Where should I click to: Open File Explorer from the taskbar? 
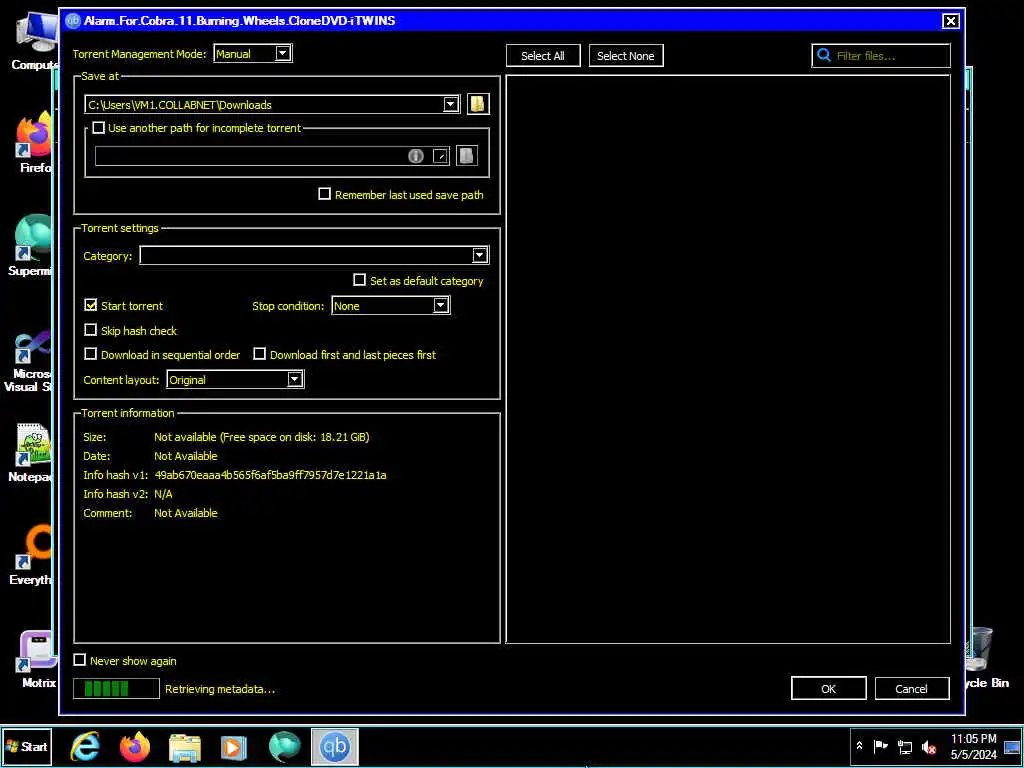point(185,746)
